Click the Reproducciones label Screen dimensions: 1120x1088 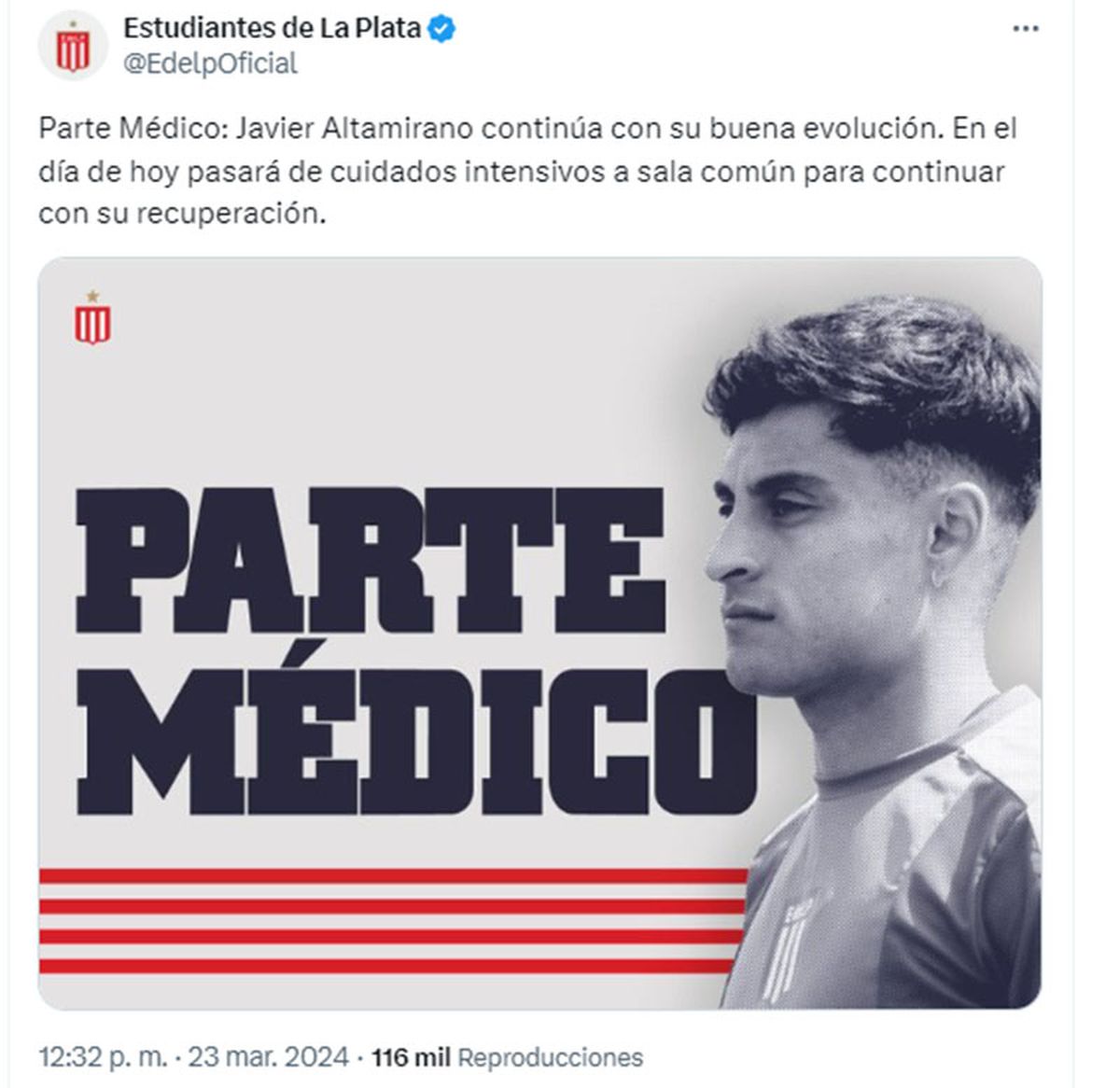551,1057
